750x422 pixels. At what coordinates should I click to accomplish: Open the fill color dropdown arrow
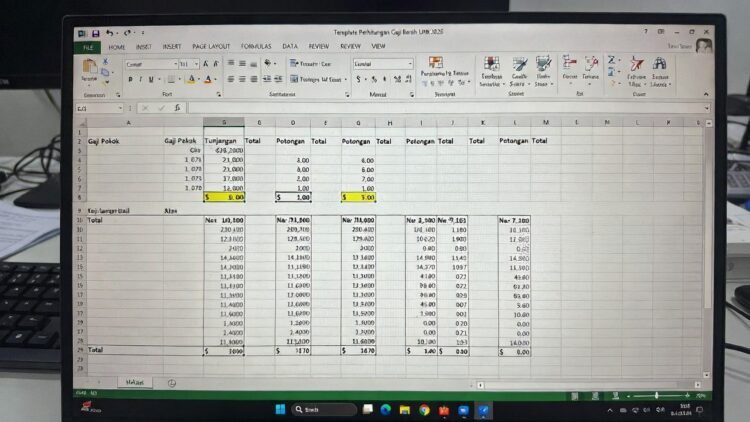click(x=199, y=80)
